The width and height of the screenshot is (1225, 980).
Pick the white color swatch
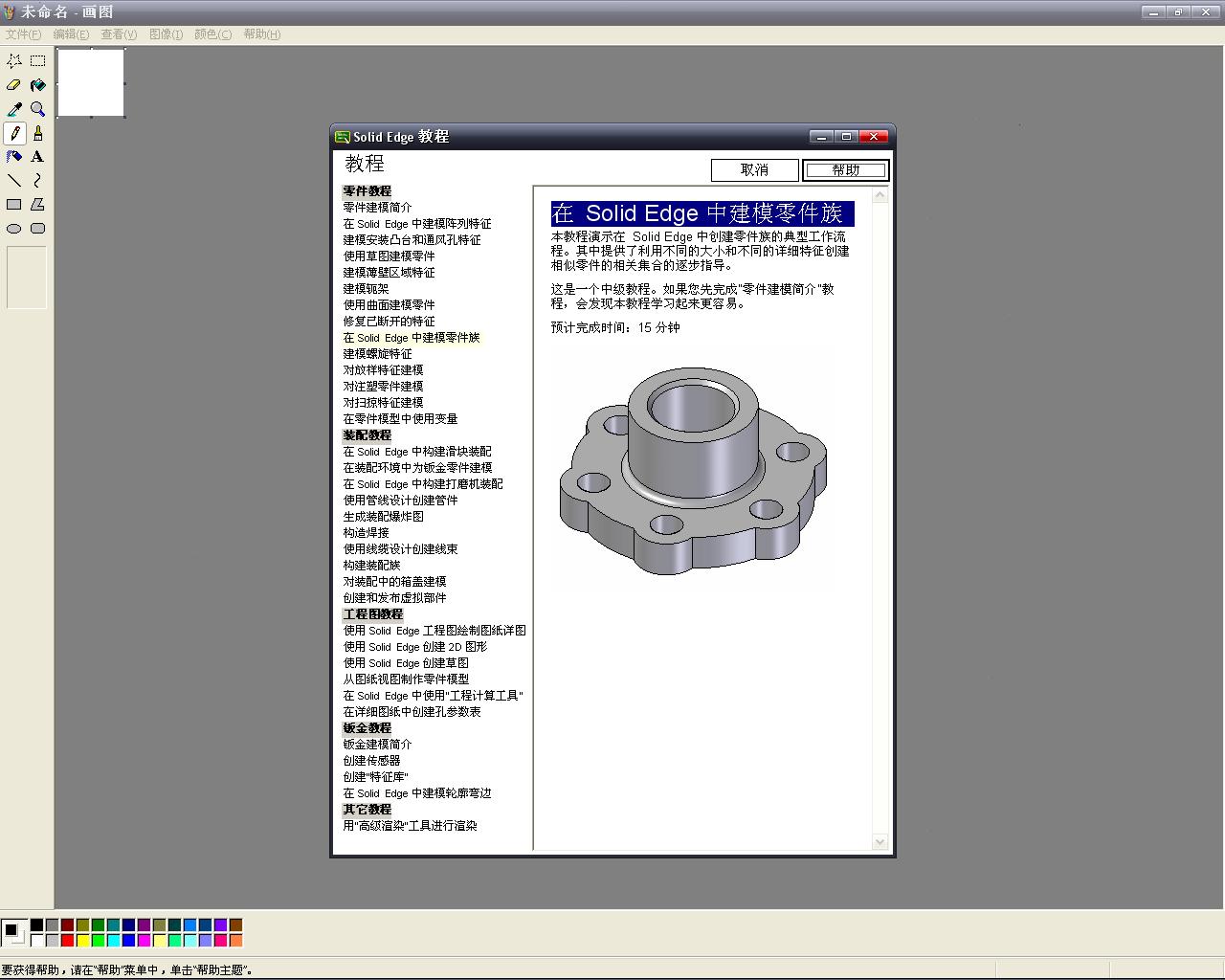[36, 941]
